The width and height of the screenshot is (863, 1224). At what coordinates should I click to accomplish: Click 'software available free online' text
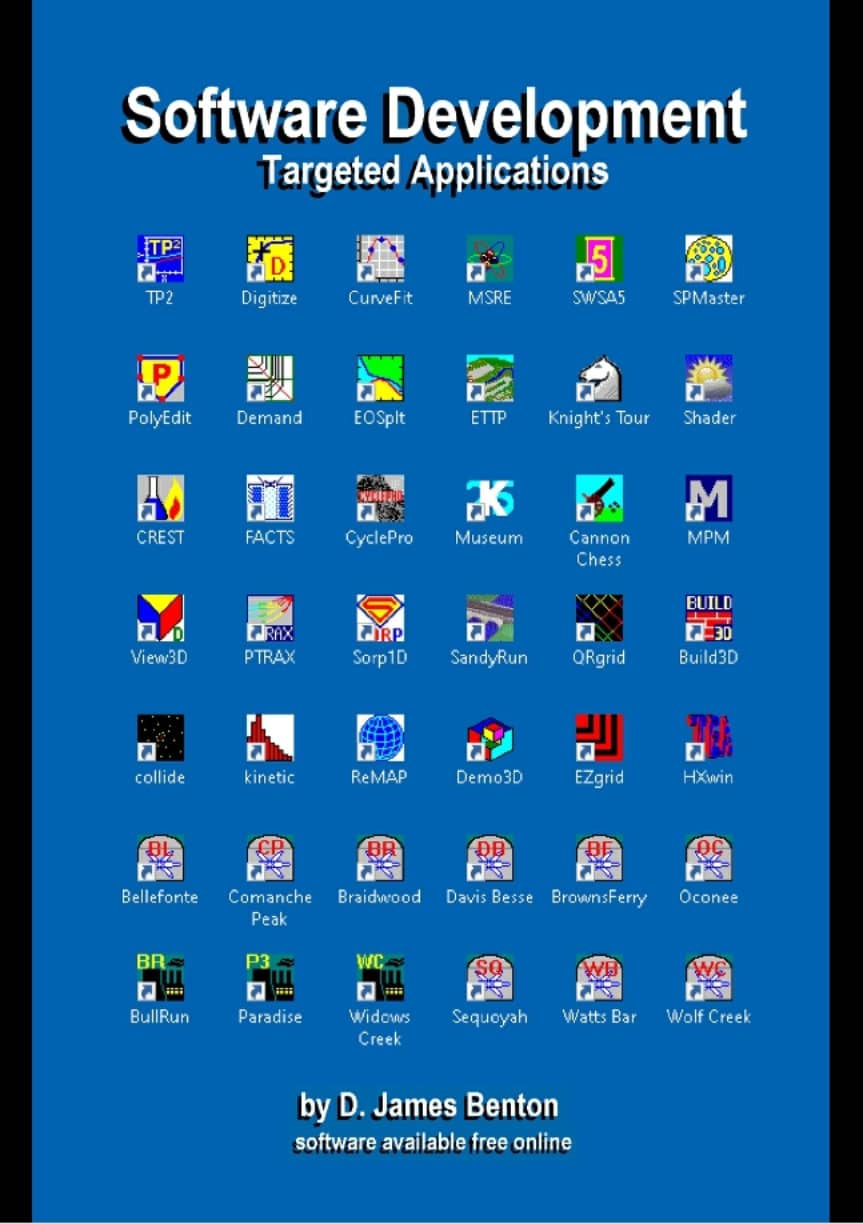432,1141
